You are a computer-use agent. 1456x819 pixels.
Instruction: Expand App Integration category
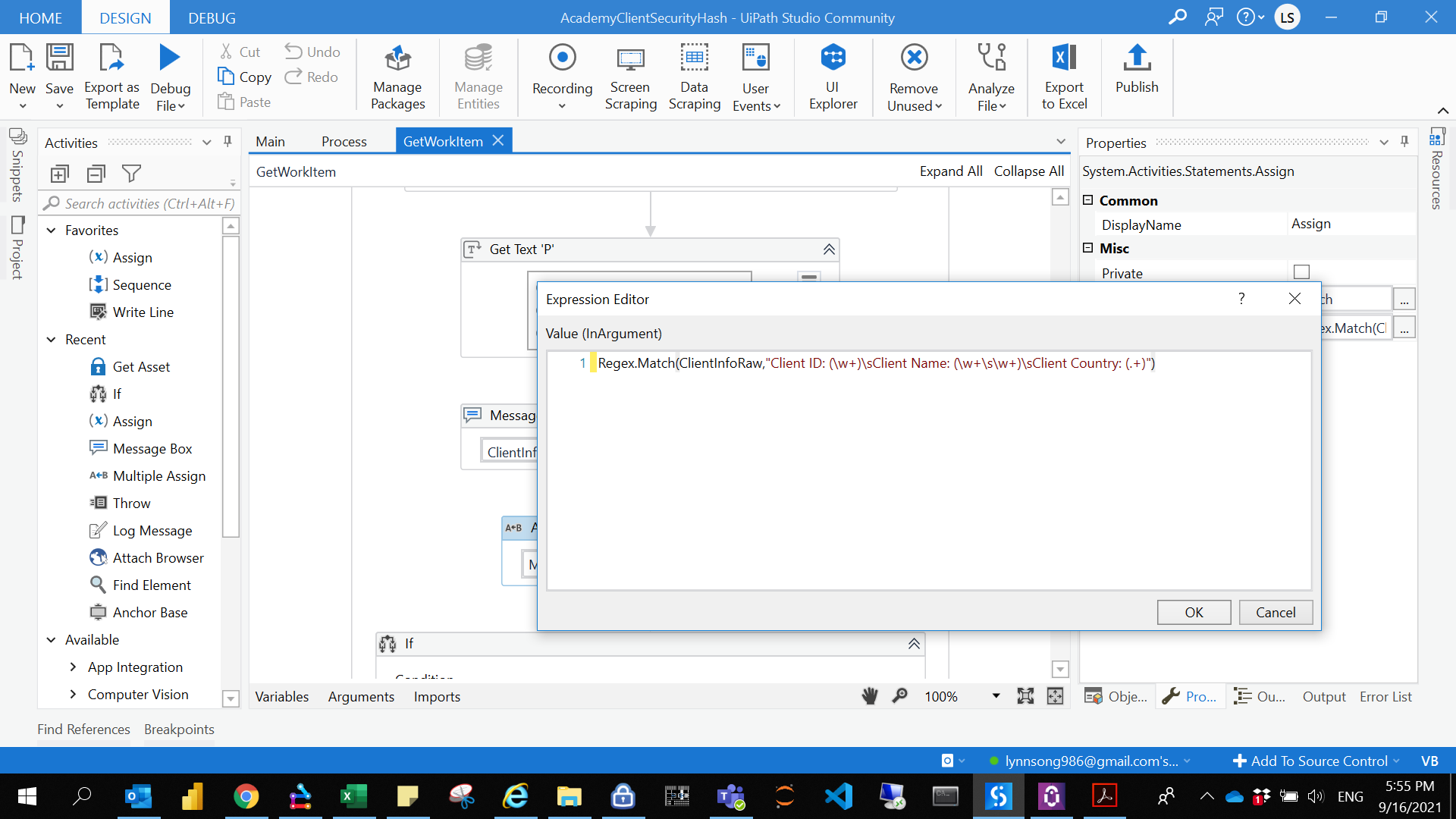coord(73,667)
